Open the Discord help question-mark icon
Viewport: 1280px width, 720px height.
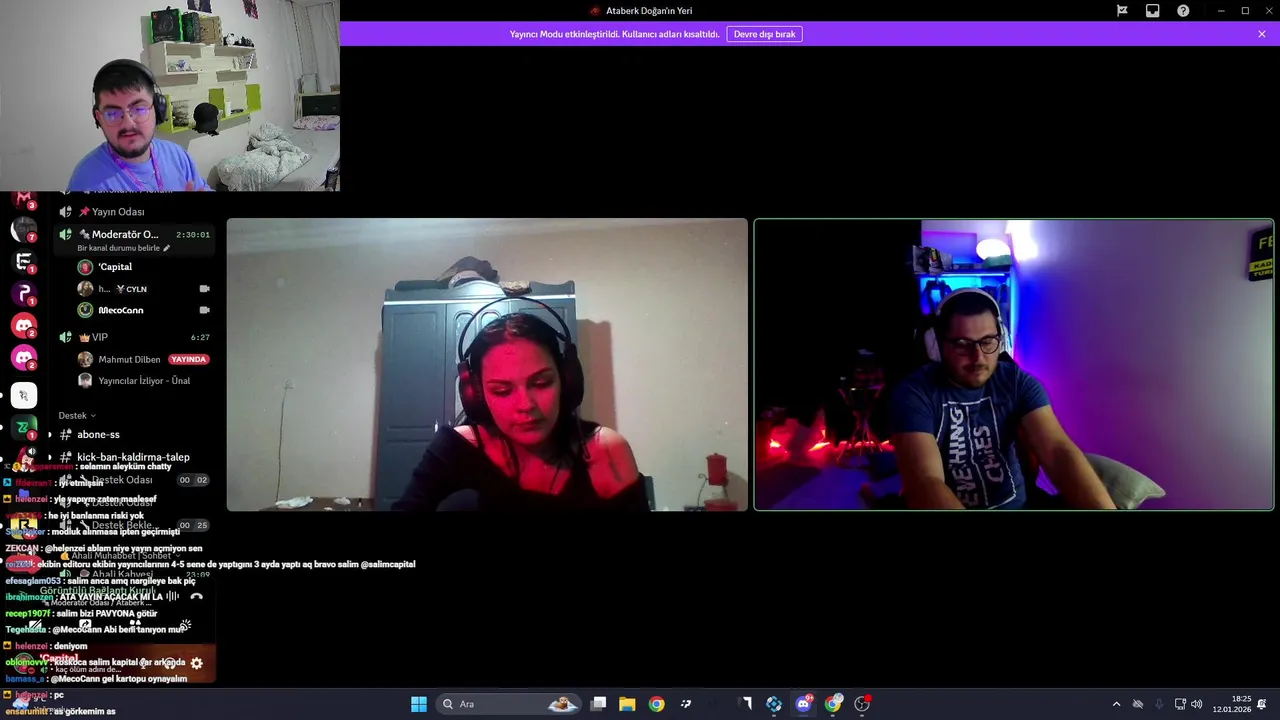point(1183,11)
